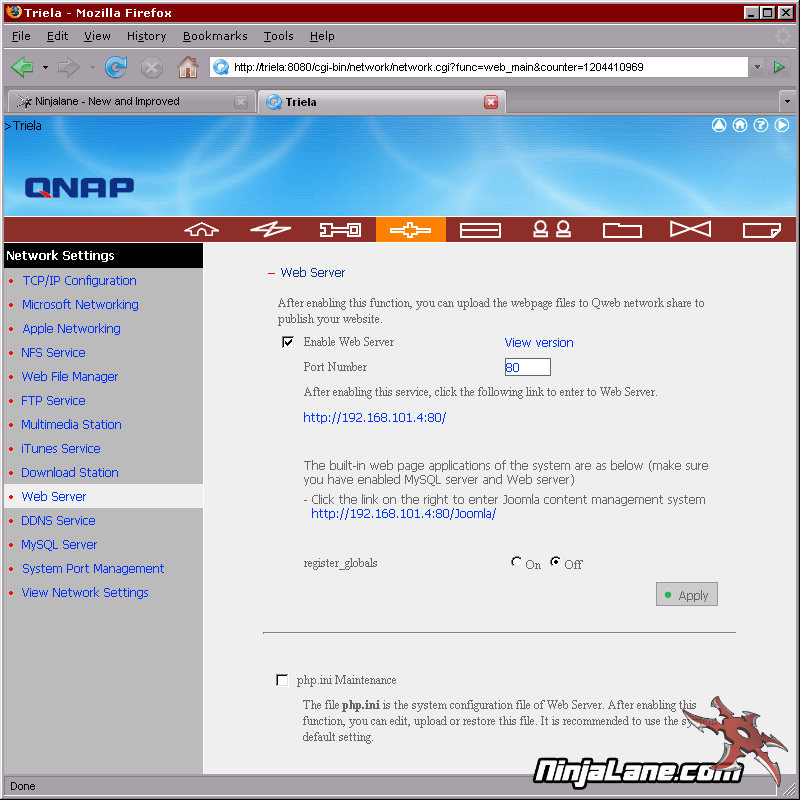This screenshot has height=800, width=800.
Task: Open QNAP home navigation icon
Action: point(202,230)
